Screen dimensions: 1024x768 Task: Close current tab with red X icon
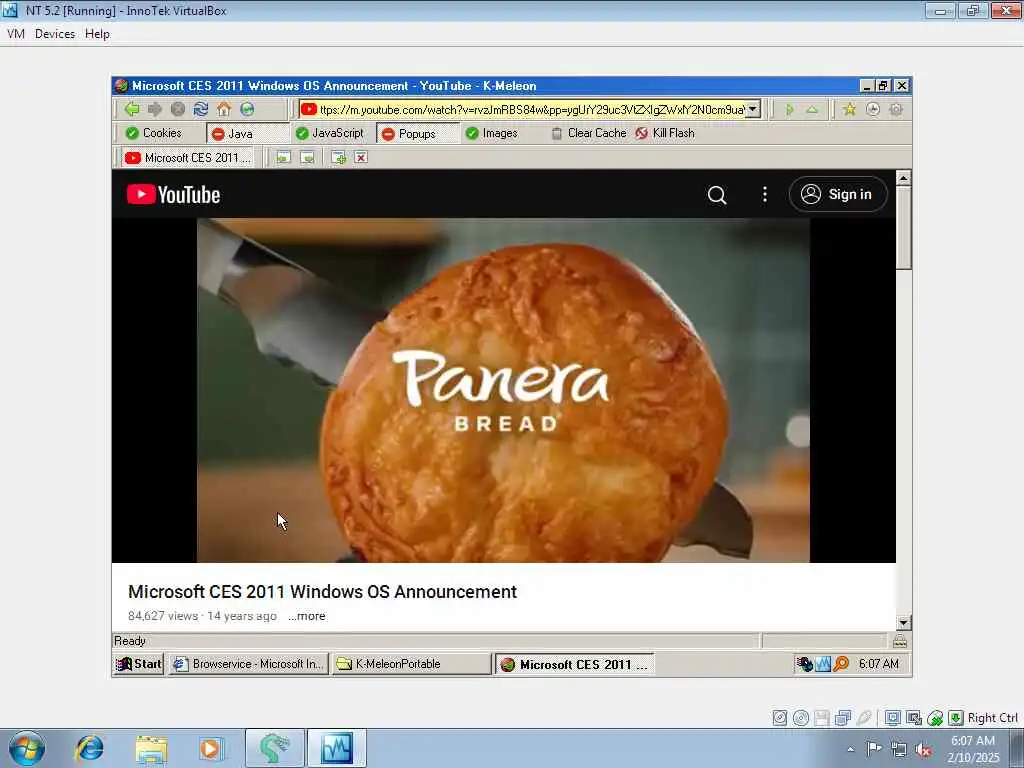point(361,157)
